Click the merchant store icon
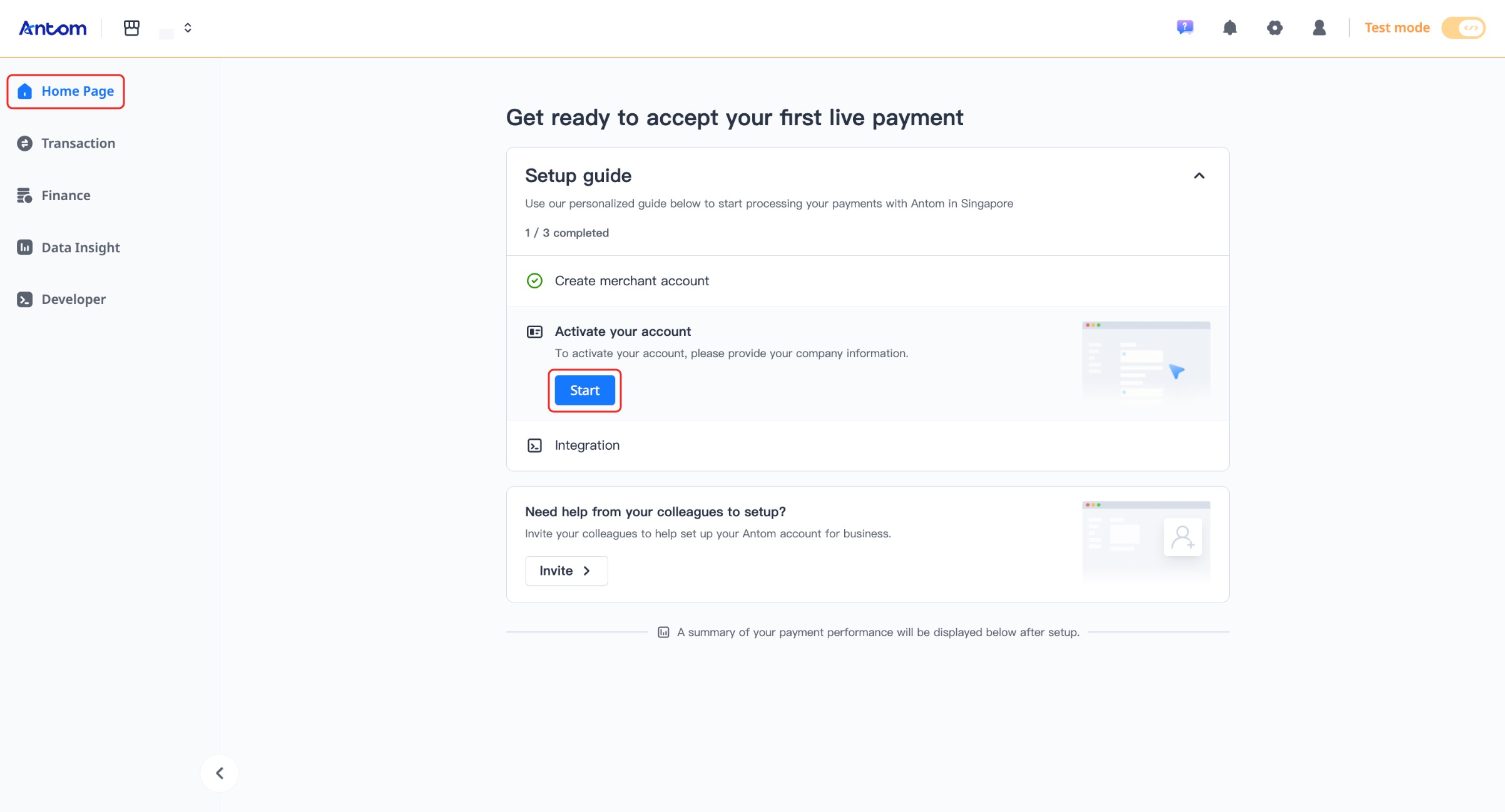The height and width of the screenshot is (812, 1505). (131, 28)
